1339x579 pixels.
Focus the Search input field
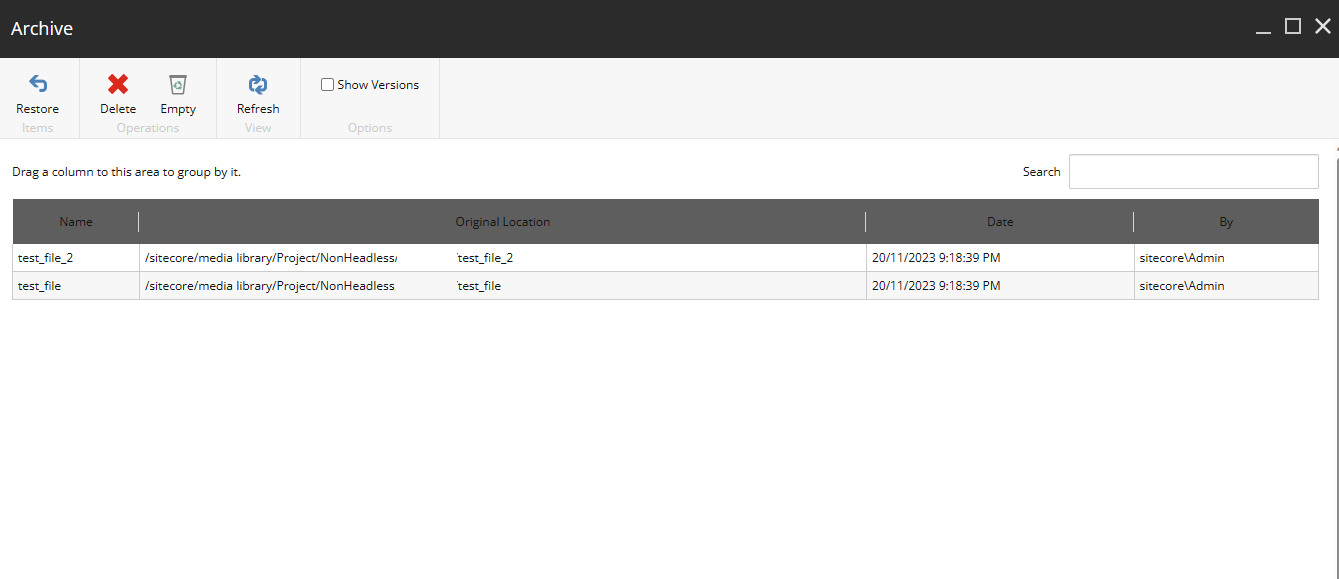pyautogui.click(x=1194, y=172)
